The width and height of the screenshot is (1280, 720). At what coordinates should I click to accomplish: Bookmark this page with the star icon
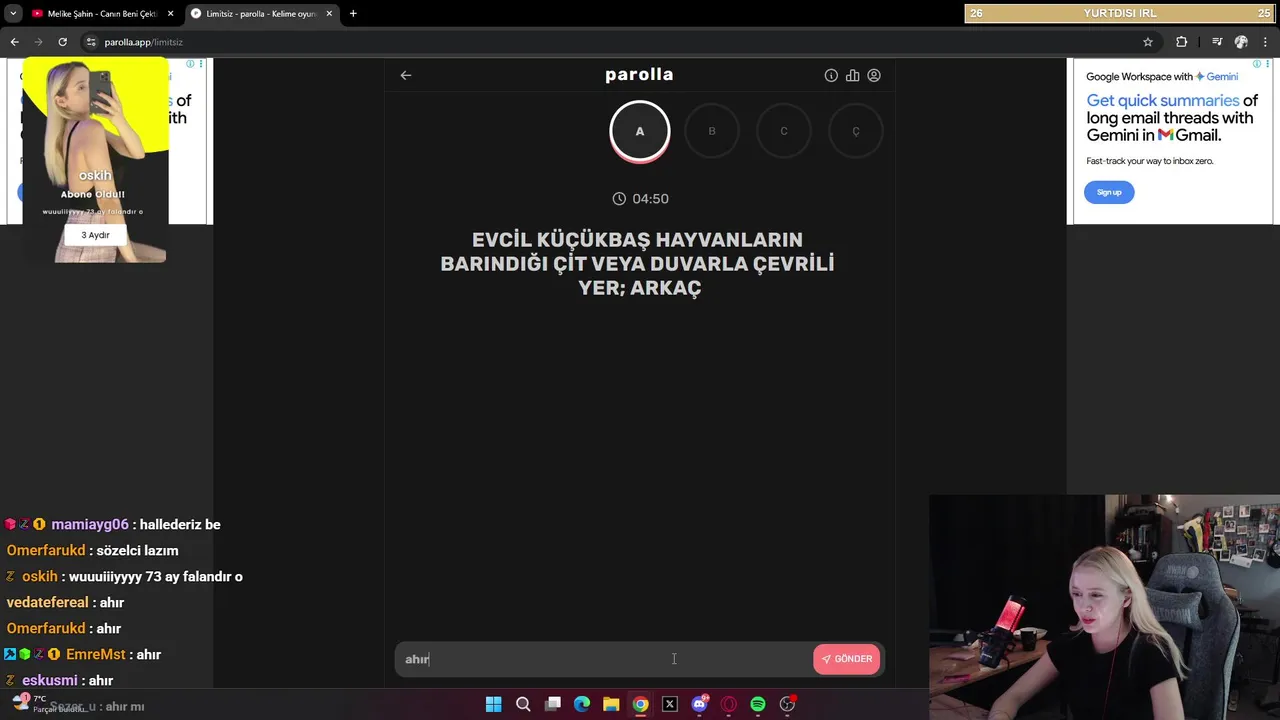(x=1148, y=42)
